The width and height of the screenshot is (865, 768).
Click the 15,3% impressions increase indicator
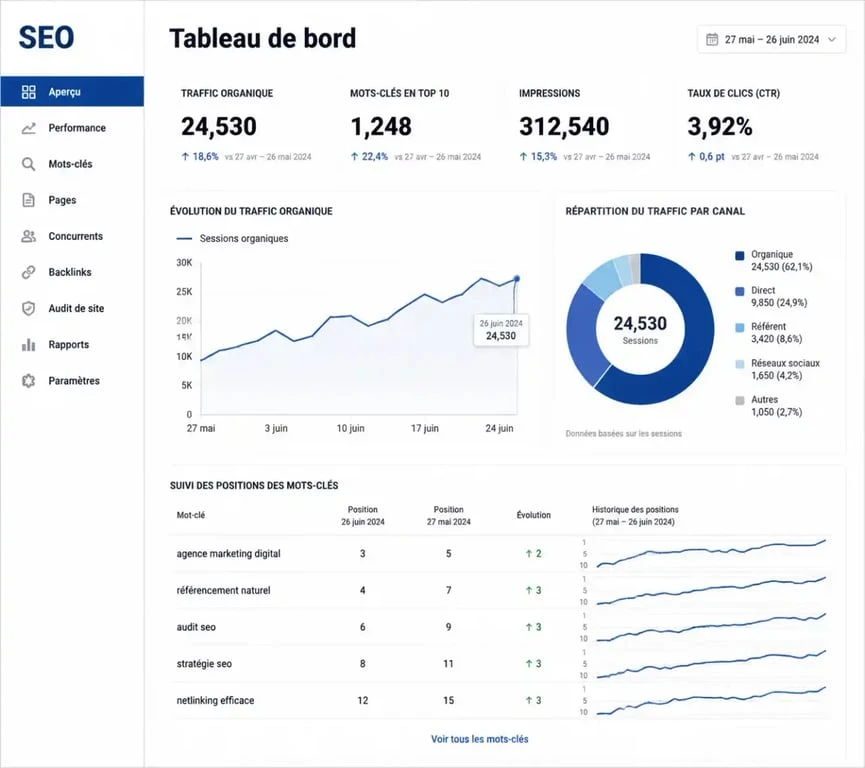538,157
